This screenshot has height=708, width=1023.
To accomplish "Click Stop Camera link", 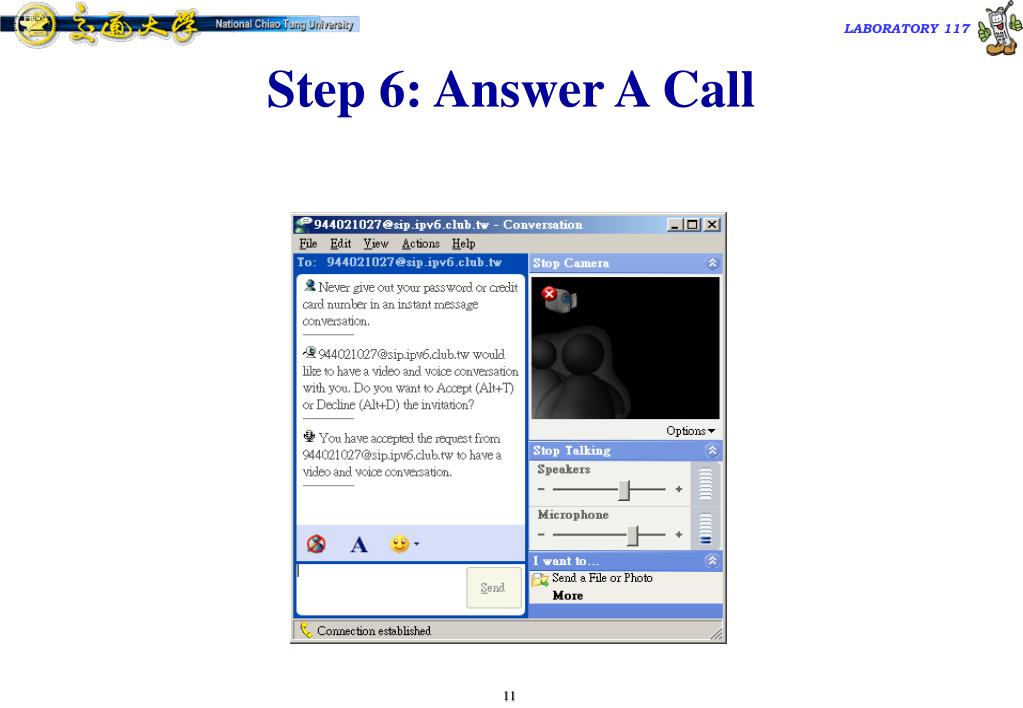I will click(x=571, y=263).
